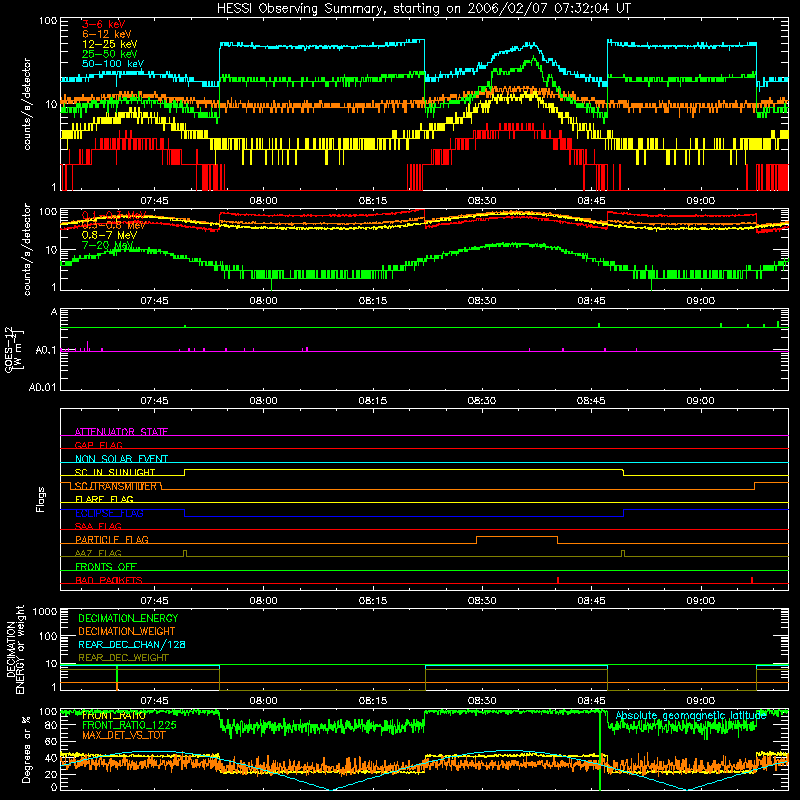The width and height of the screenshot is (800, 800).
Task: Click the GOES-12 axis label
Action: [x=13, y=349]
